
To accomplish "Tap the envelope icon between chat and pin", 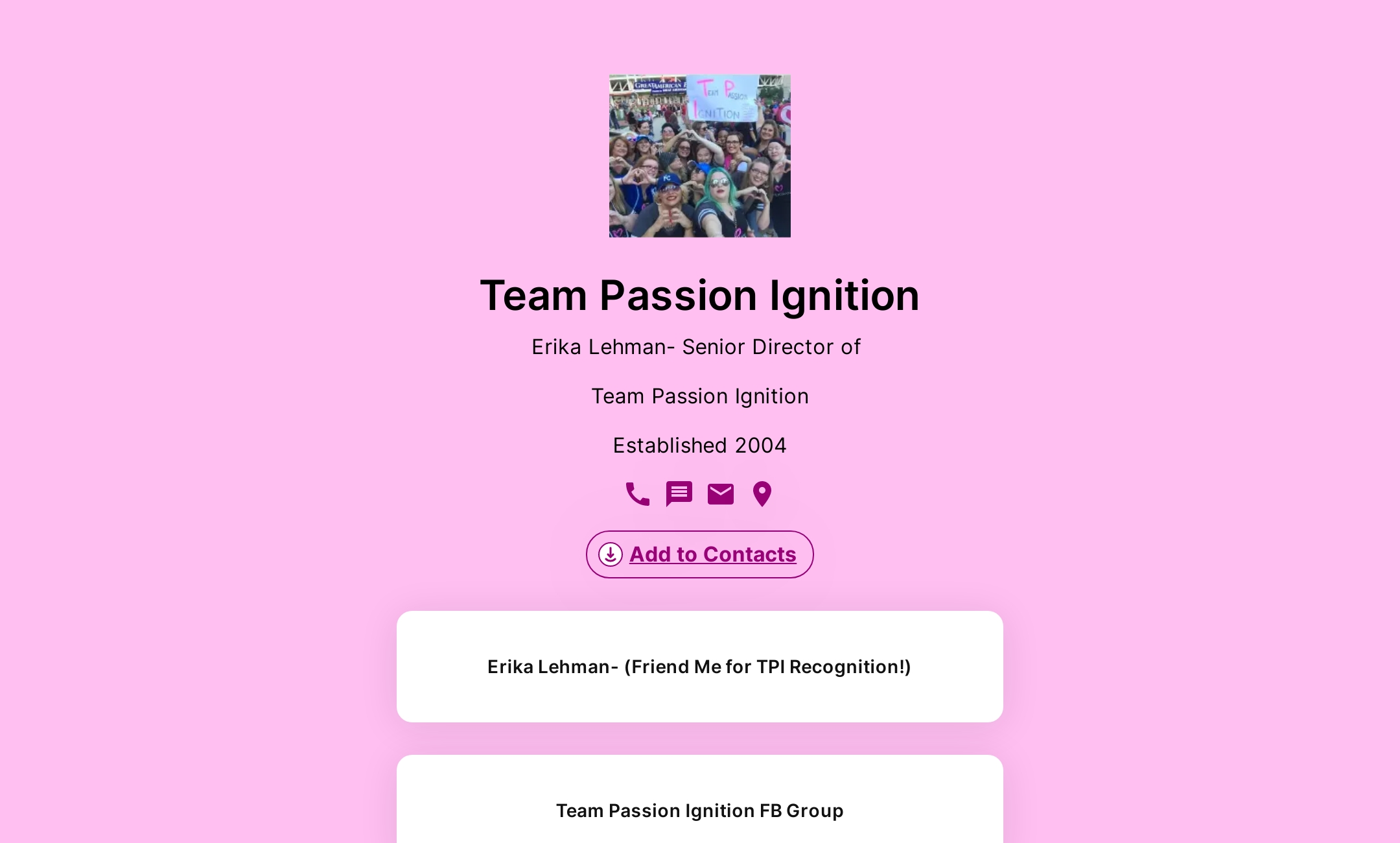I will [720, 494].
